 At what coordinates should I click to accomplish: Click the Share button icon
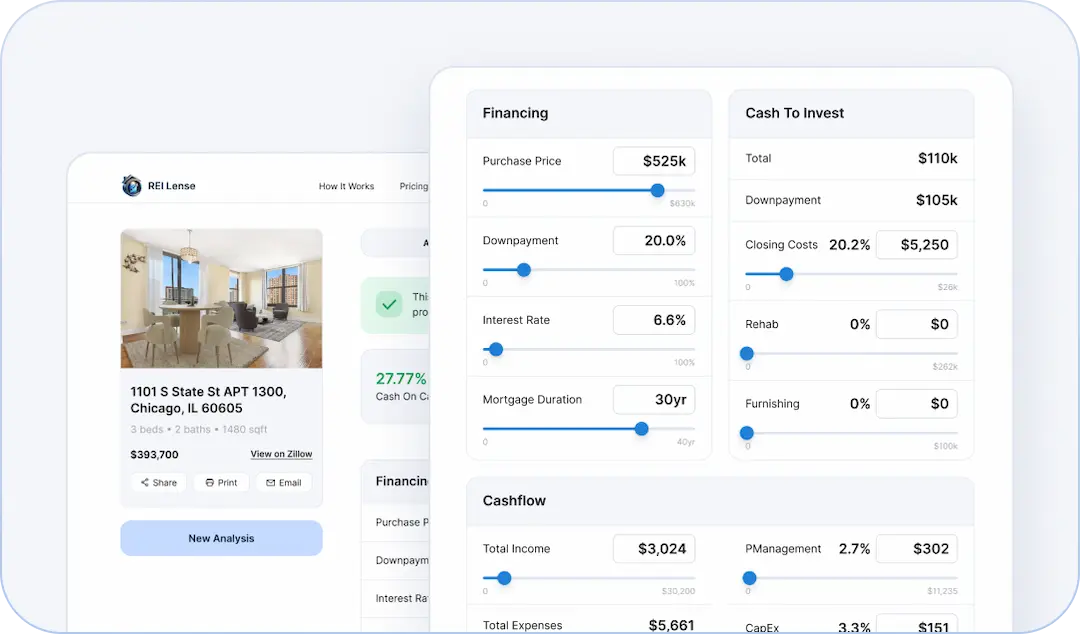[144, 483]
